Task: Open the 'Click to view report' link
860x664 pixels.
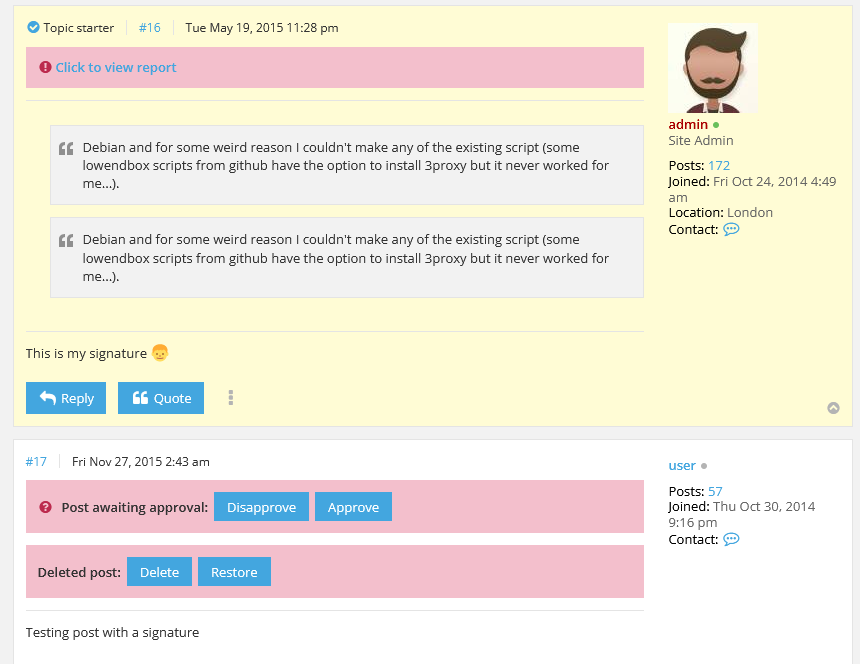Action: click(116, 67)
